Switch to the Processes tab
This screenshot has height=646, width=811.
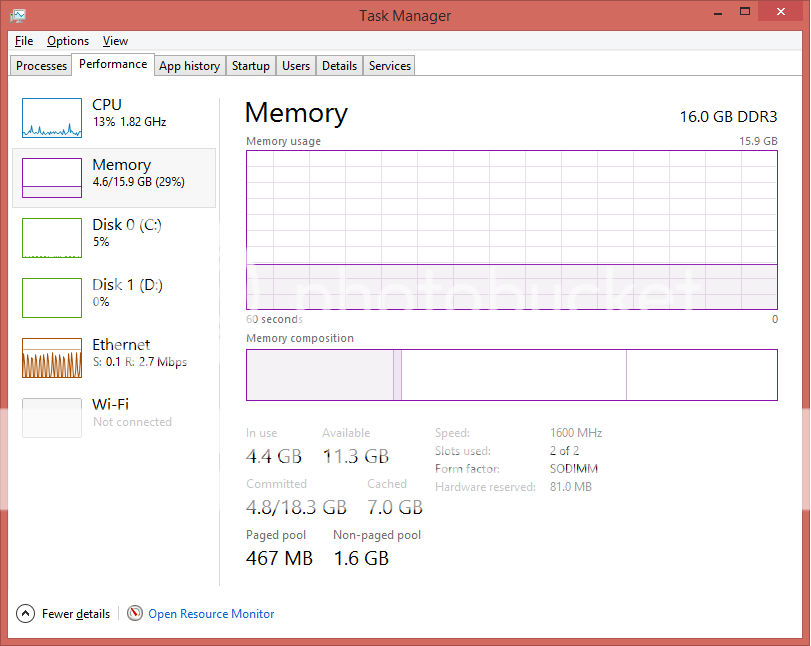tap(40, 65)
